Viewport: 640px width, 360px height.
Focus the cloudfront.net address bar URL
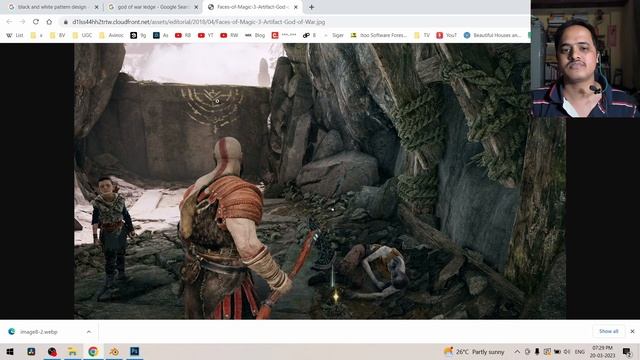(x=199, y=22)
